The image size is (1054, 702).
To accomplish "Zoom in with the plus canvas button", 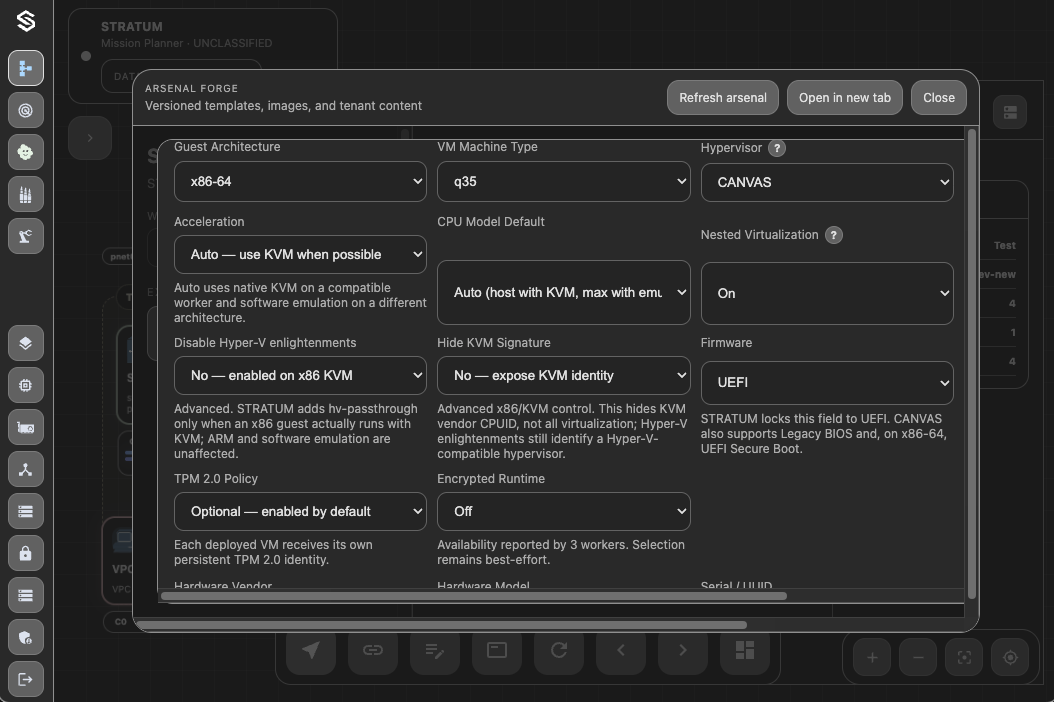I will (872, 658).
